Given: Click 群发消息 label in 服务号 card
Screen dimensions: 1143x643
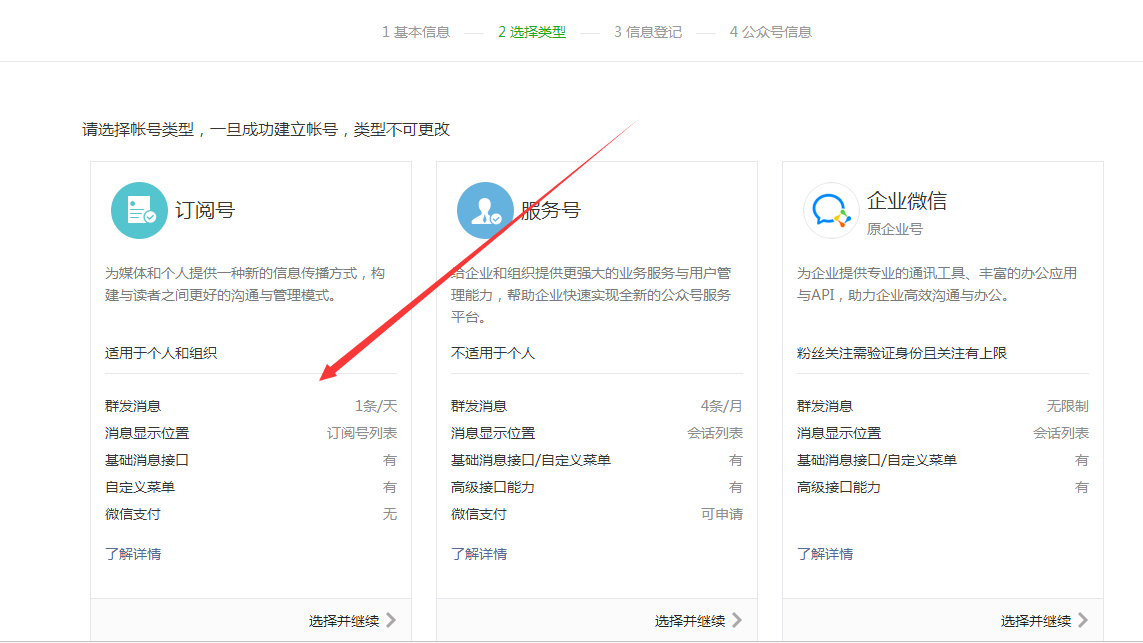Looking at the screenshot, I should point(479,406).
